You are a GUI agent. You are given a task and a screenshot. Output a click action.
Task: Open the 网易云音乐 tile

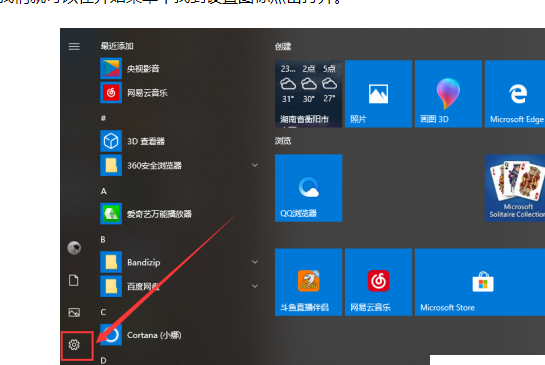(x=378, y=282)
